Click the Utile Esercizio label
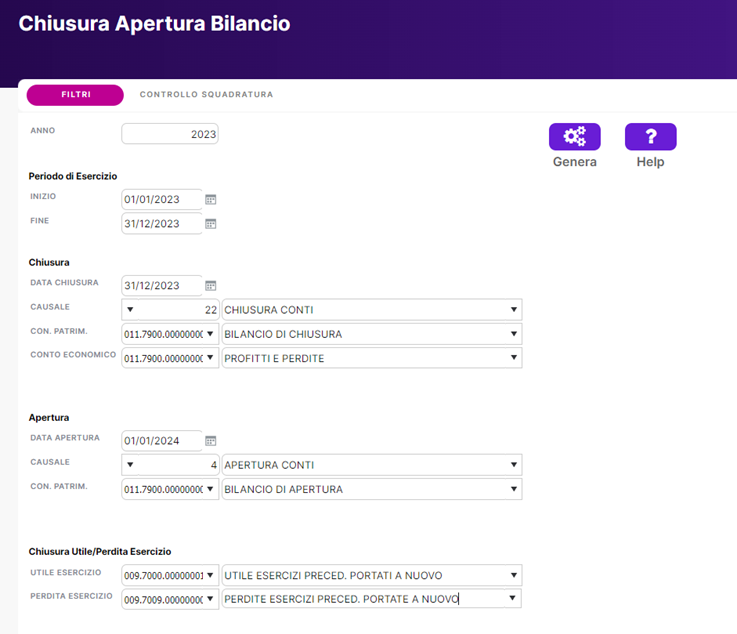 pos(66,572)
